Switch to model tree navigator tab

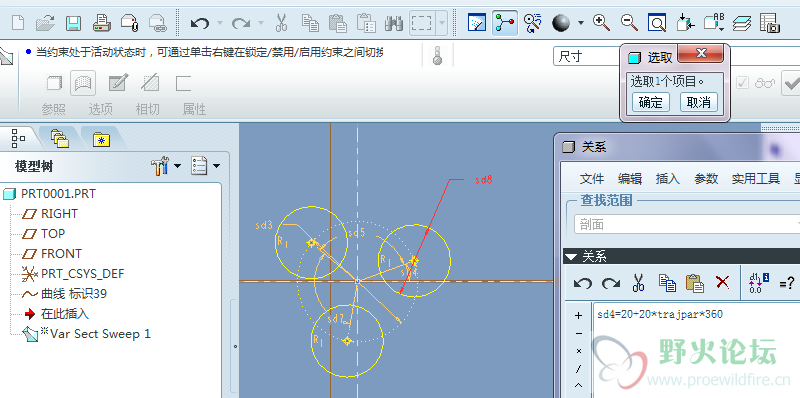[18, 138]
